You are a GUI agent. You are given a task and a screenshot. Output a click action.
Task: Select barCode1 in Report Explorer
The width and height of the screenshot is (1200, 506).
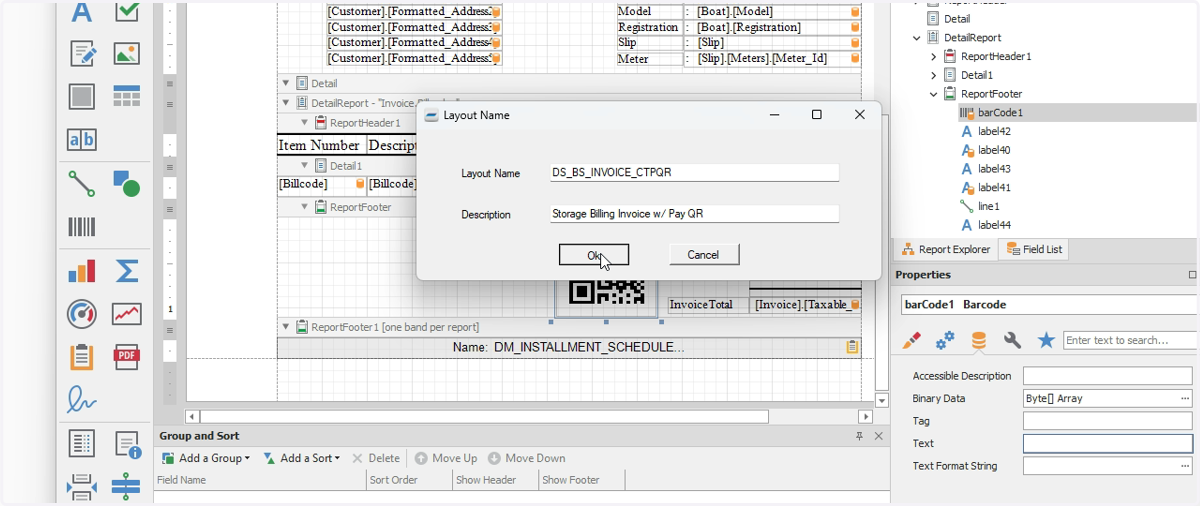pos(1000,113)
